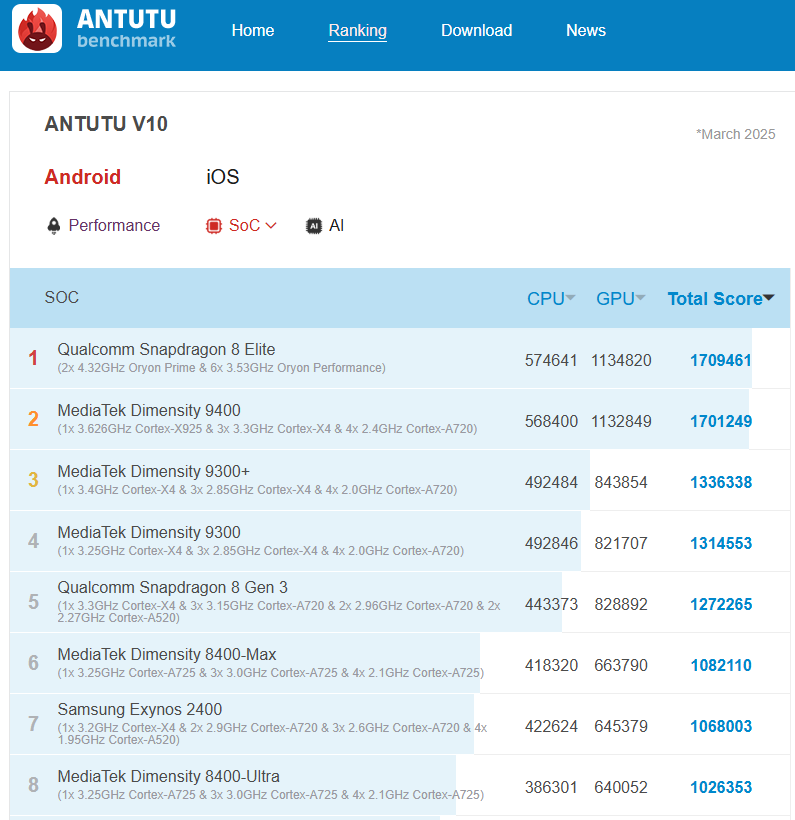Click the *March 2025 date note
Screen dimensions: 795x820
click(735, 134)
